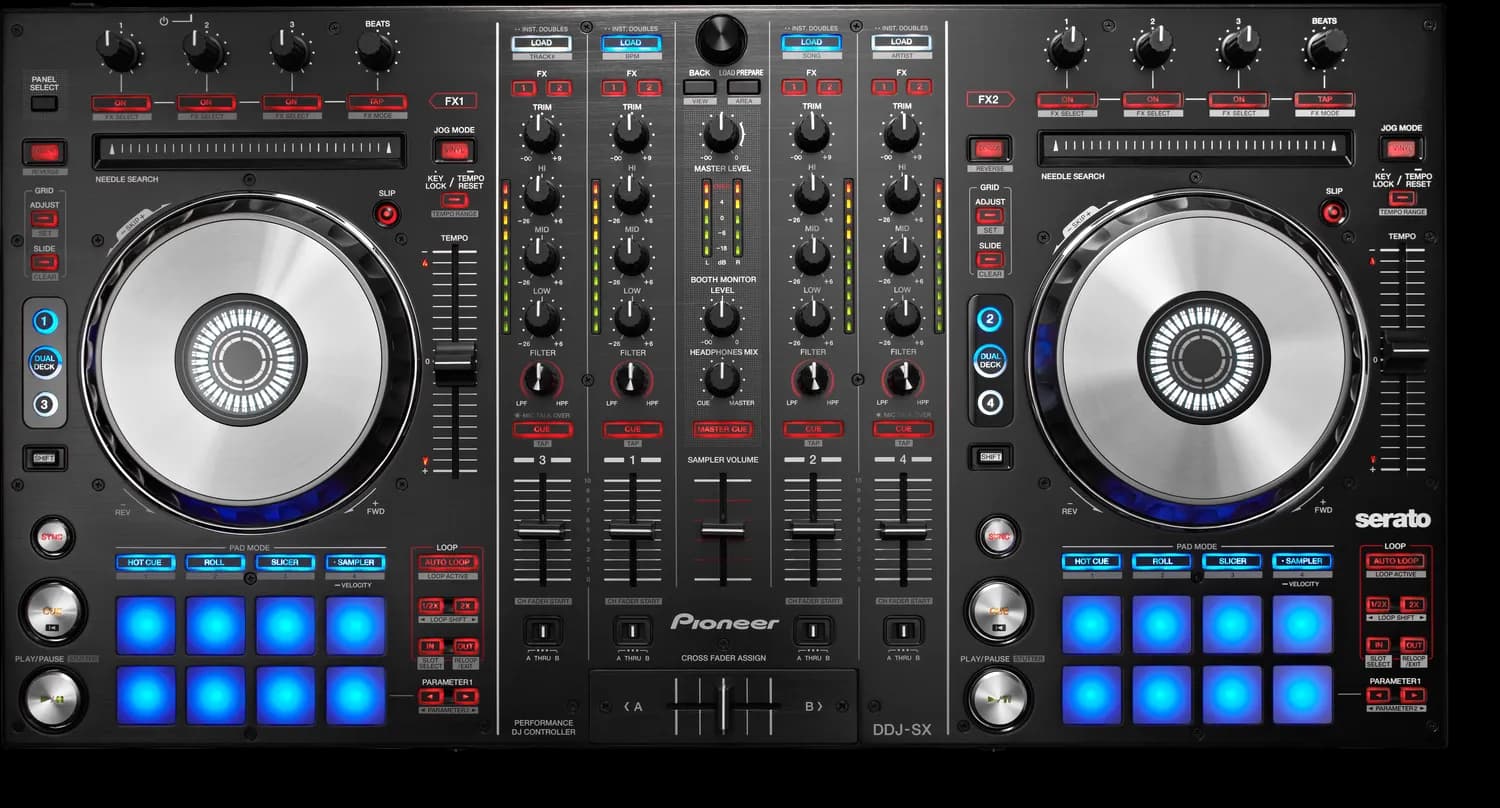Switch left pads to ROLL mode
1500x808 pixels.
pos(215,563)
